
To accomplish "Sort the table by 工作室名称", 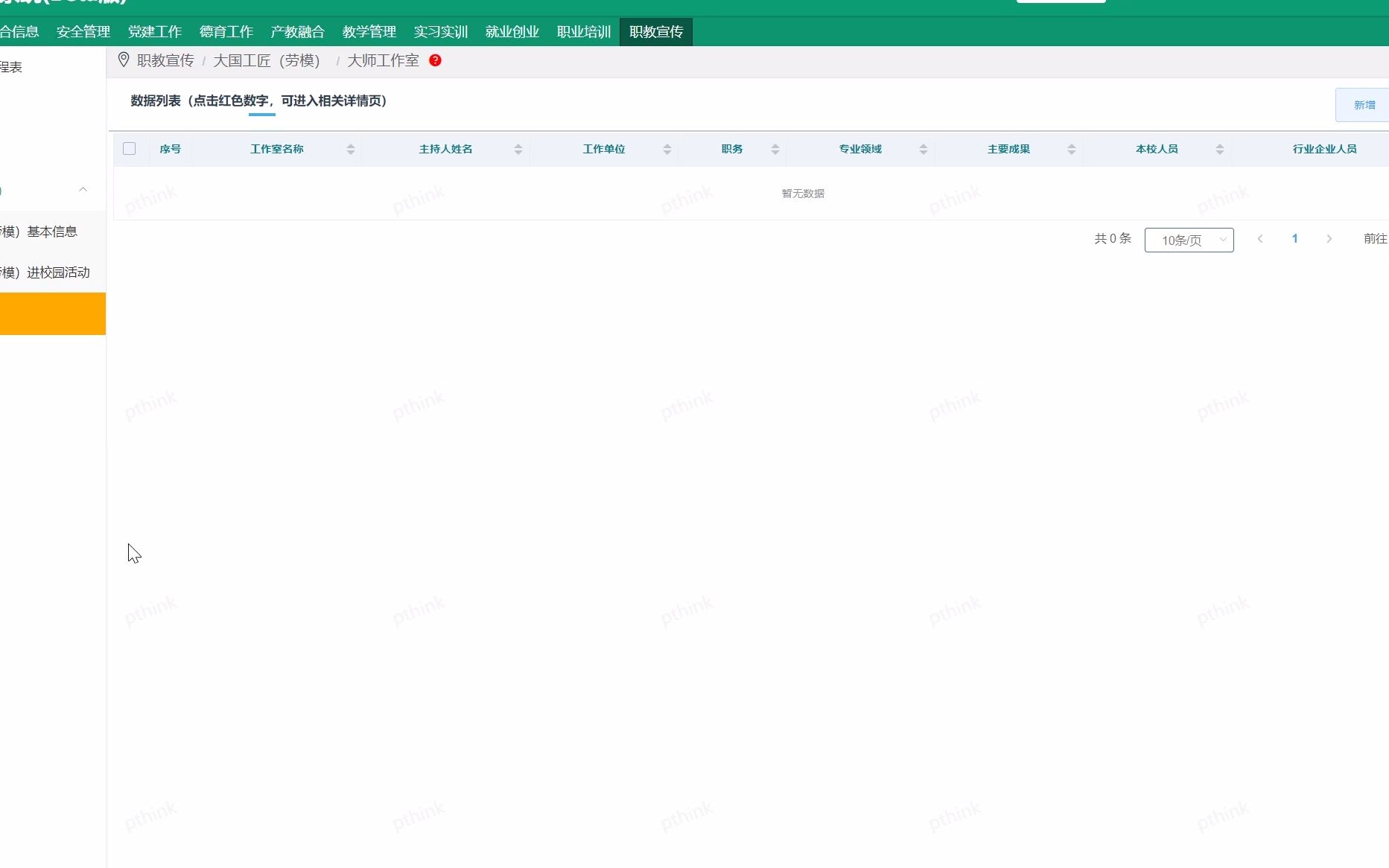I will pos(351,149).
